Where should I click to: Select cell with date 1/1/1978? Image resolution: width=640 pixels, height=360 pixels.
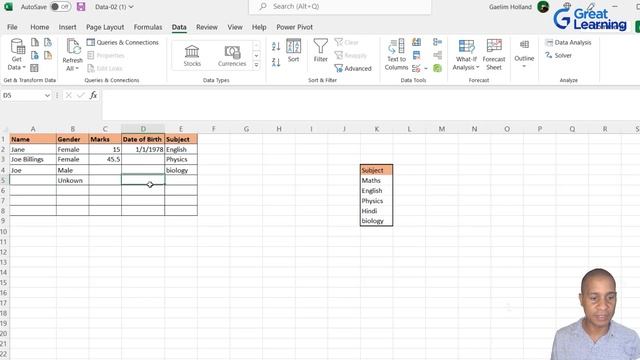coord(143,149)
